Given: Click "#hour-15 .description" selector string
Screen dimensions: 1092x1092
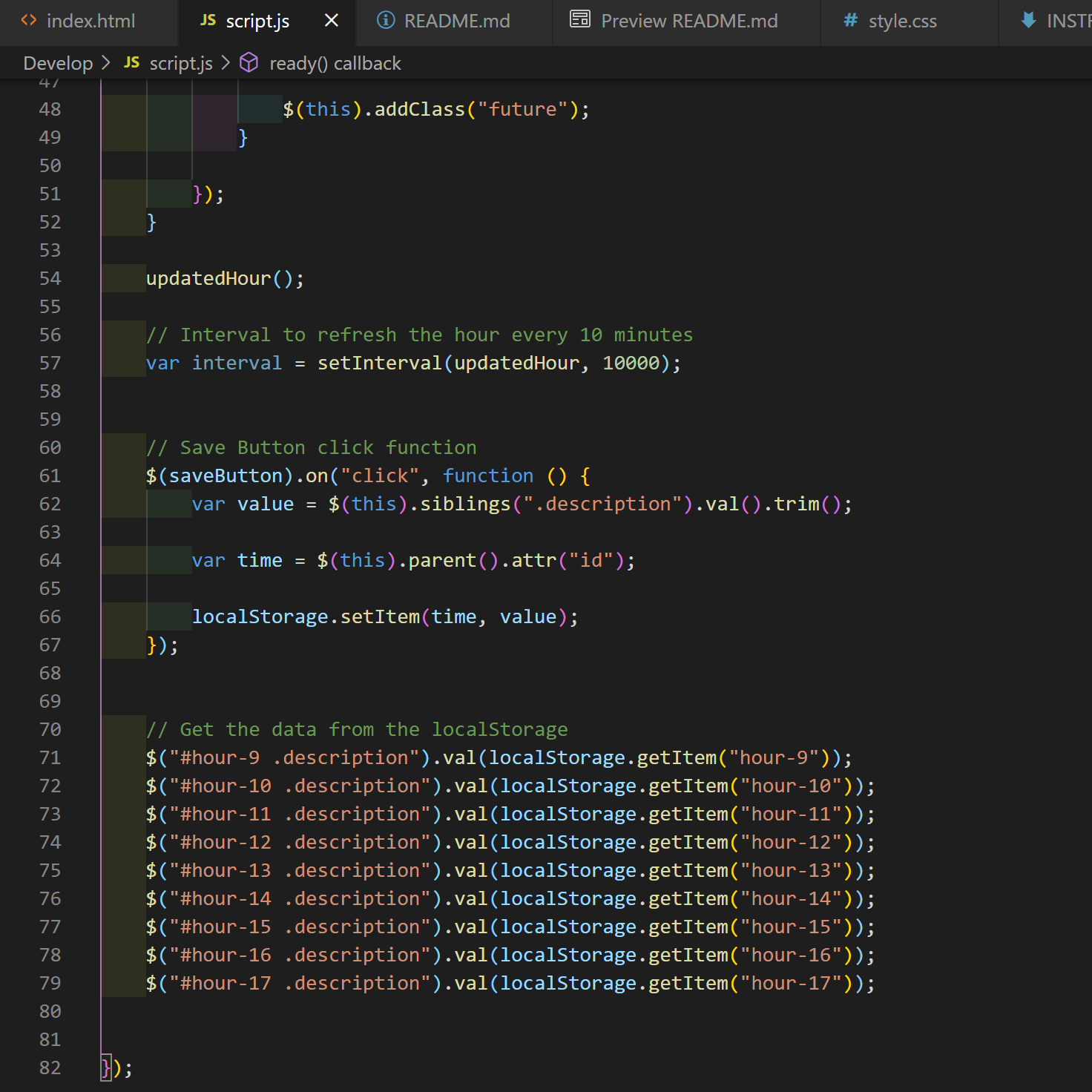Looking at the screenshot, I should (x=300, y=927).
